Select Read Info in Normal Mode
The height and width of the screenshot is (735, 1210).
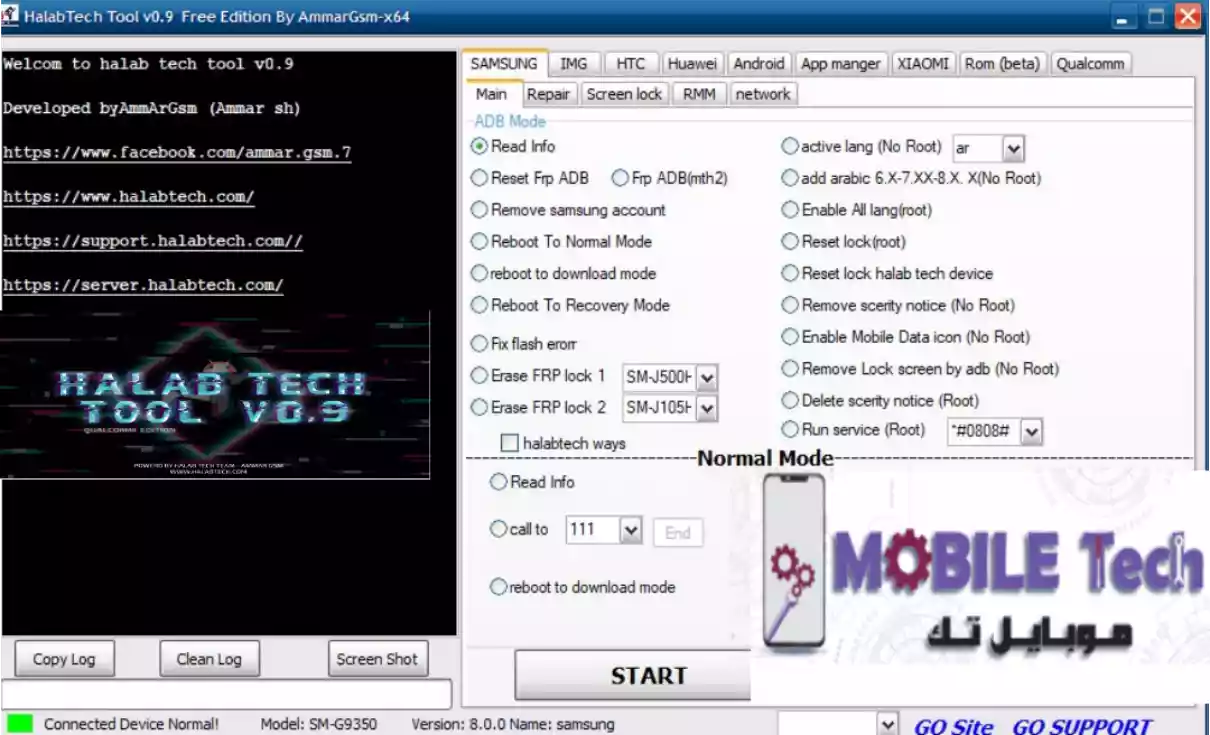point(532,482)
